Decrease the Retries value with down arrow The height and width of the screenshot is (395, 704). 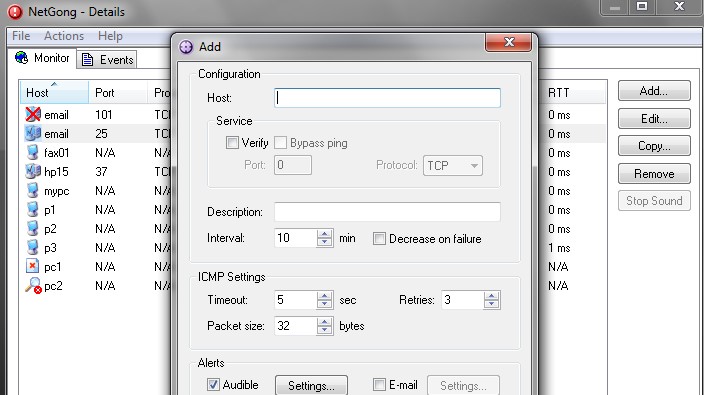tap(492, 304)
